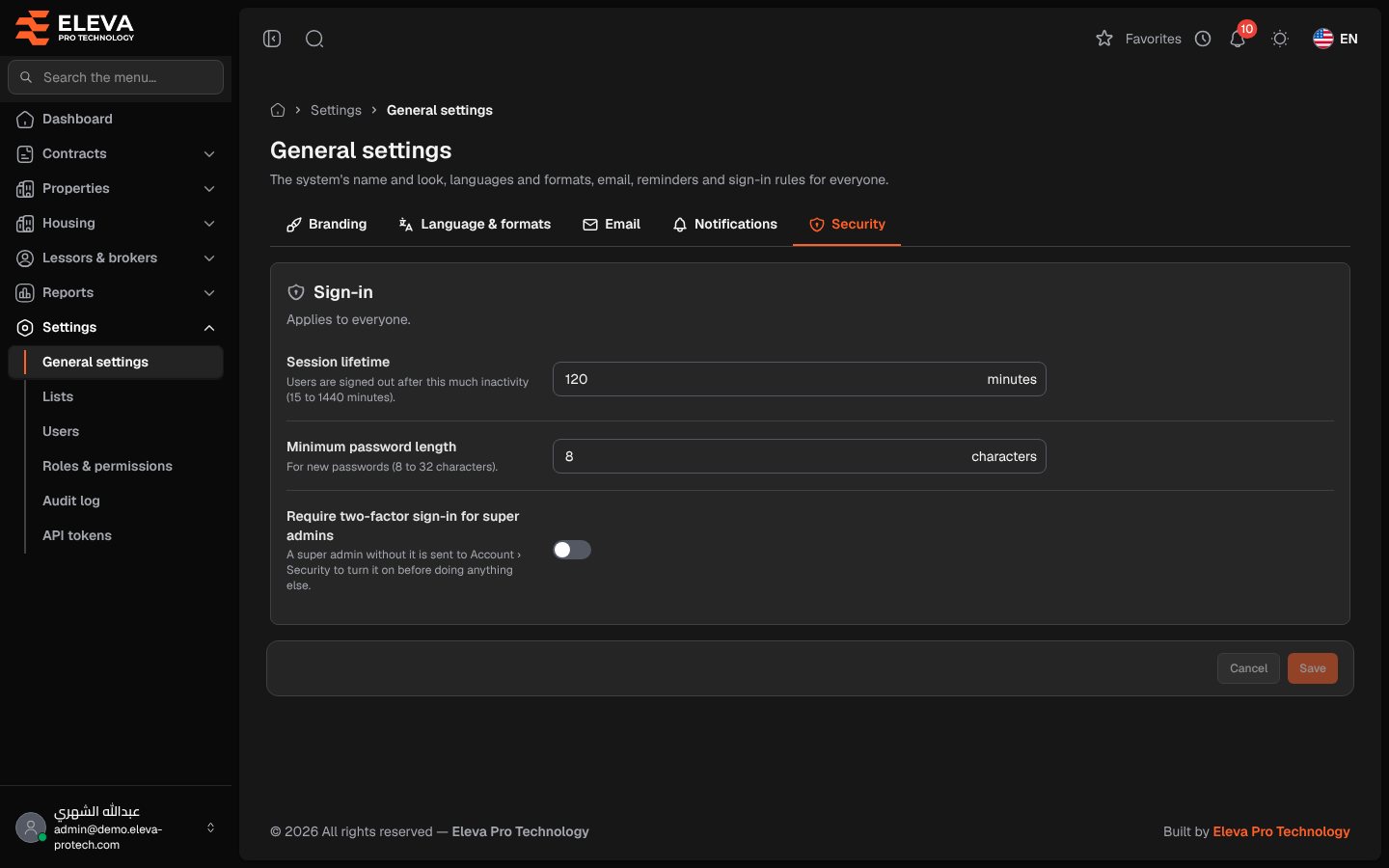Expand the Properties menu chevron
Screen dimensions: 1389x868
click(x=209, y=188)
